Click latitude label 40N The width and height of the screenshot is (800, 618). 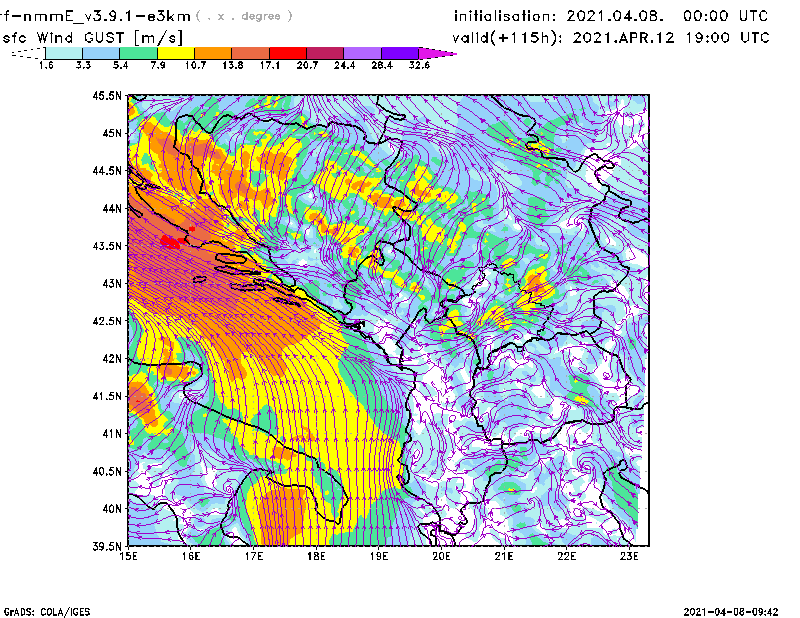[x=112, y=509]
